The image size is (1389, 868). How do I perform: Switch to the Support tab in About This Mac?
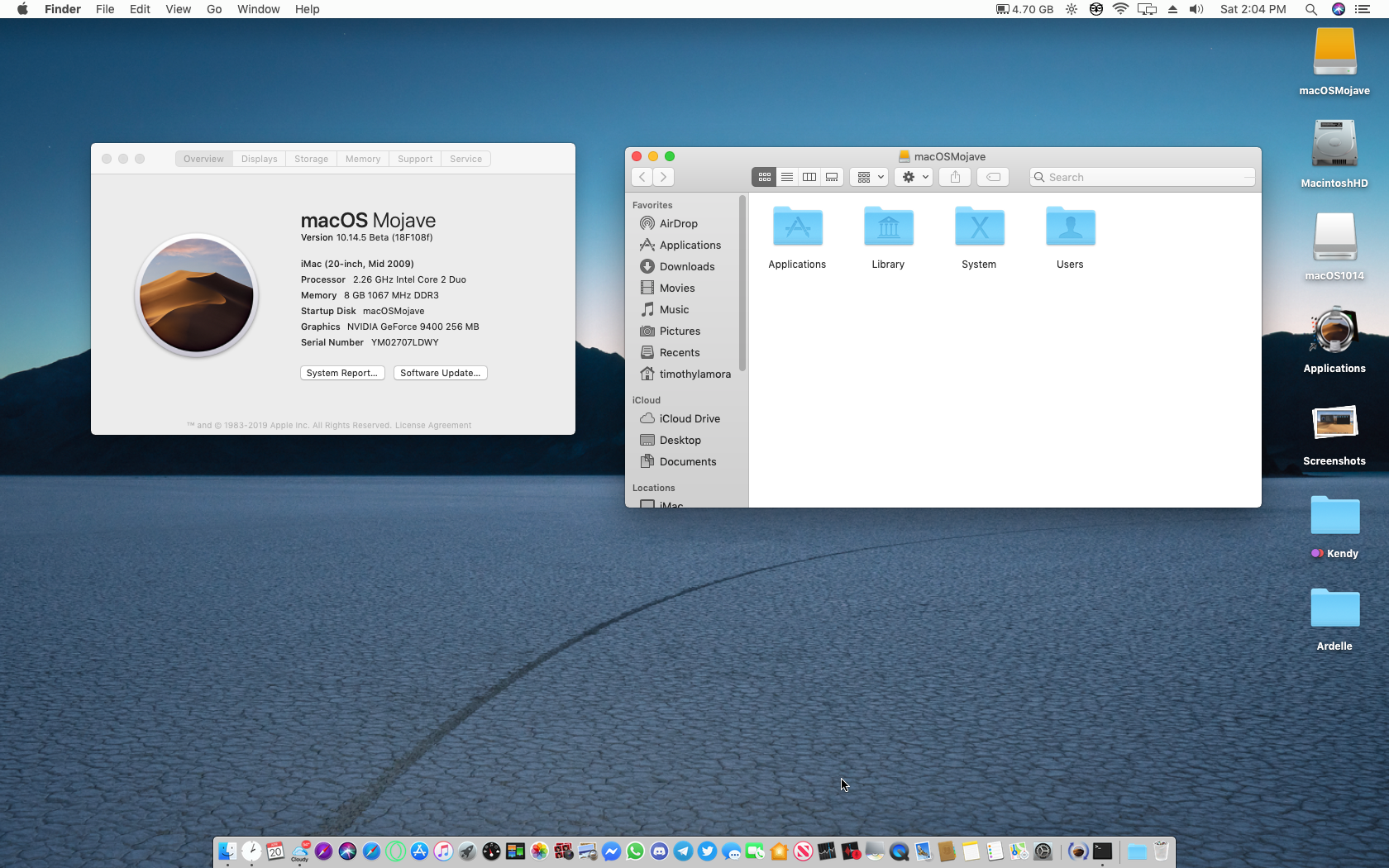(x=415, y=159)
